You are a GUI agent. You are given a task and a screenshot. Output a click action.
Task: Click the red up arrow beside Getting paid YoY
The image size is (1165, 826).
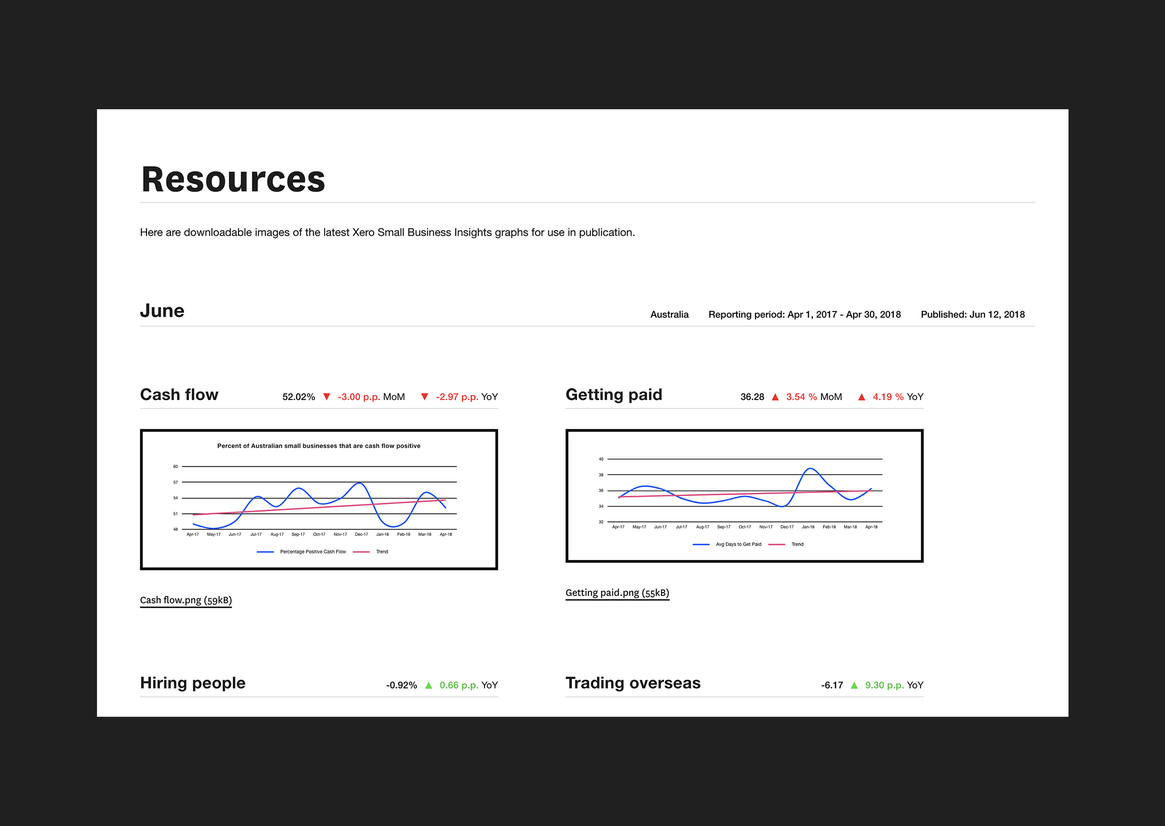861,397
